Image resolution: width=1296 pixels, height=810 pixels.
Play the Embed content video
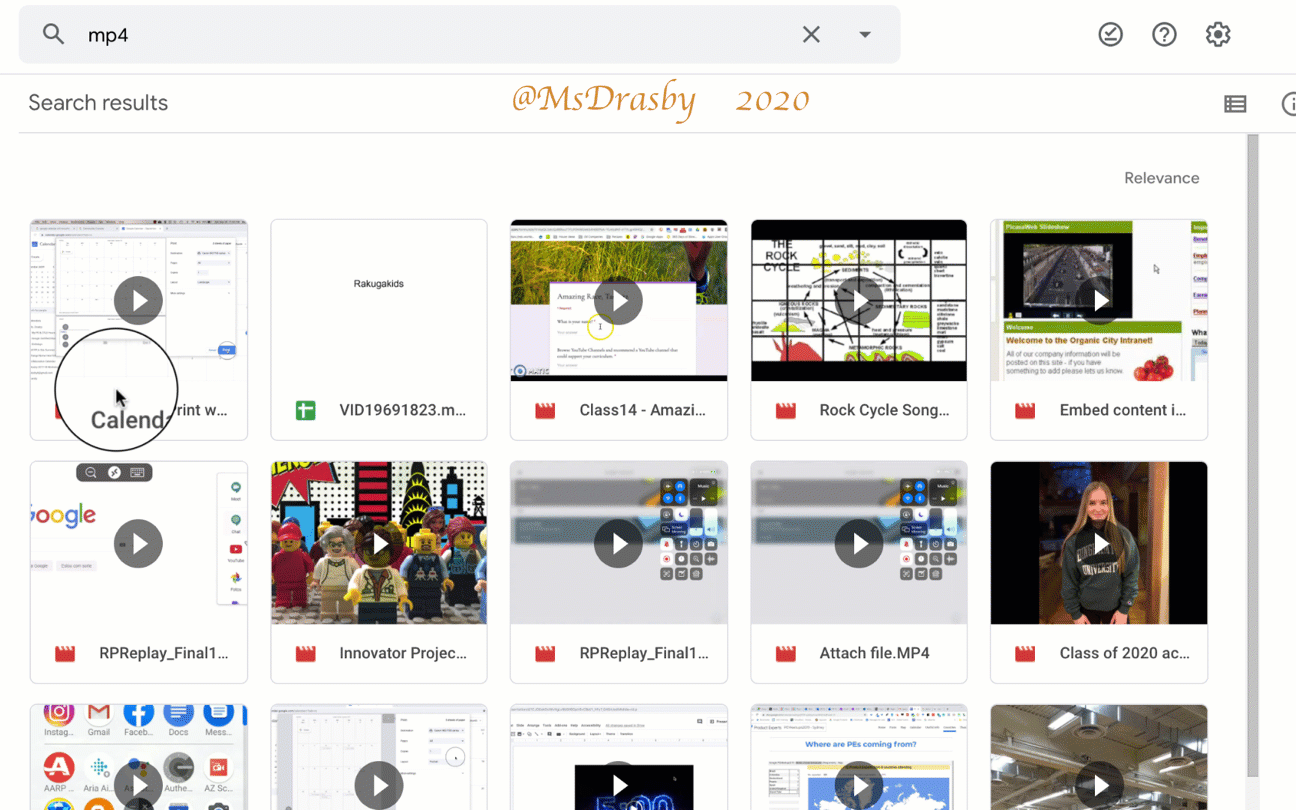pyautogui.click(x=1098, y=299)
